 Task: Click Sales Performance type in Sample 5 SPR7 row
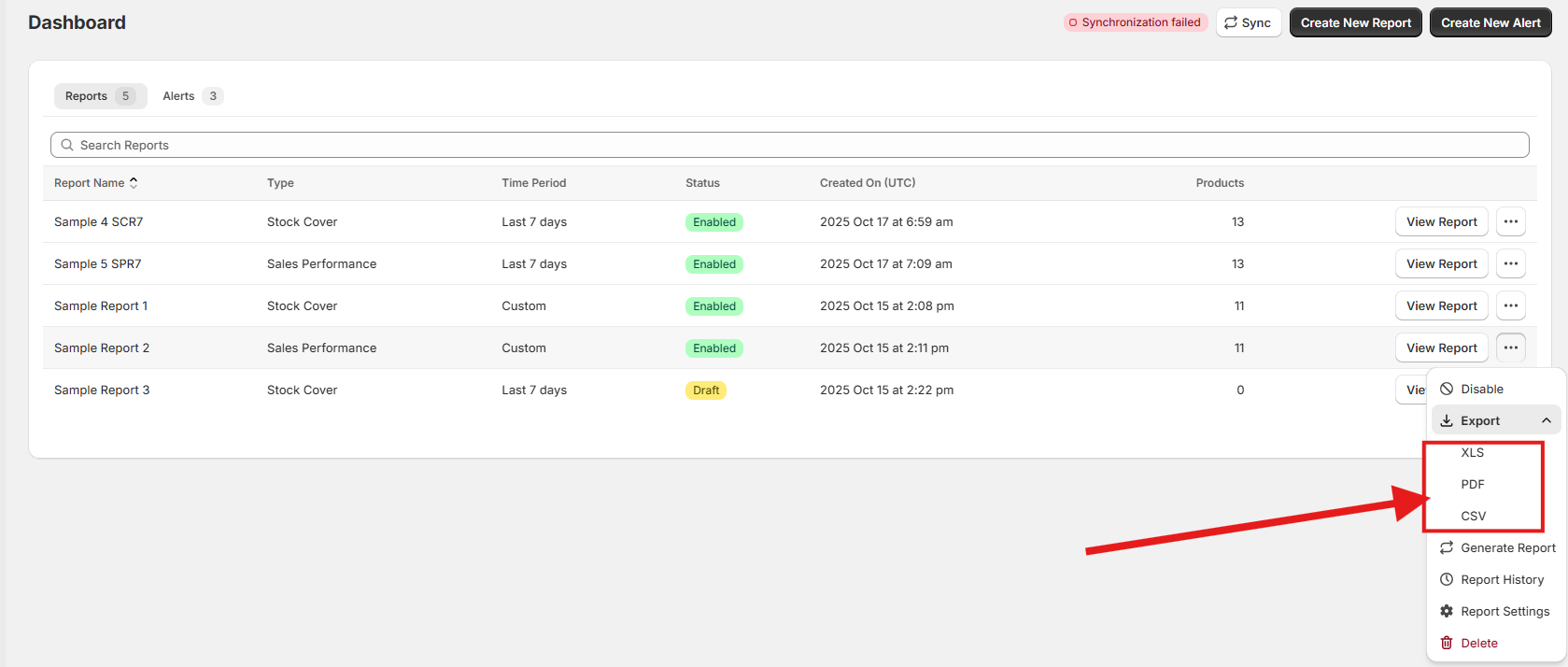(321, 263)
